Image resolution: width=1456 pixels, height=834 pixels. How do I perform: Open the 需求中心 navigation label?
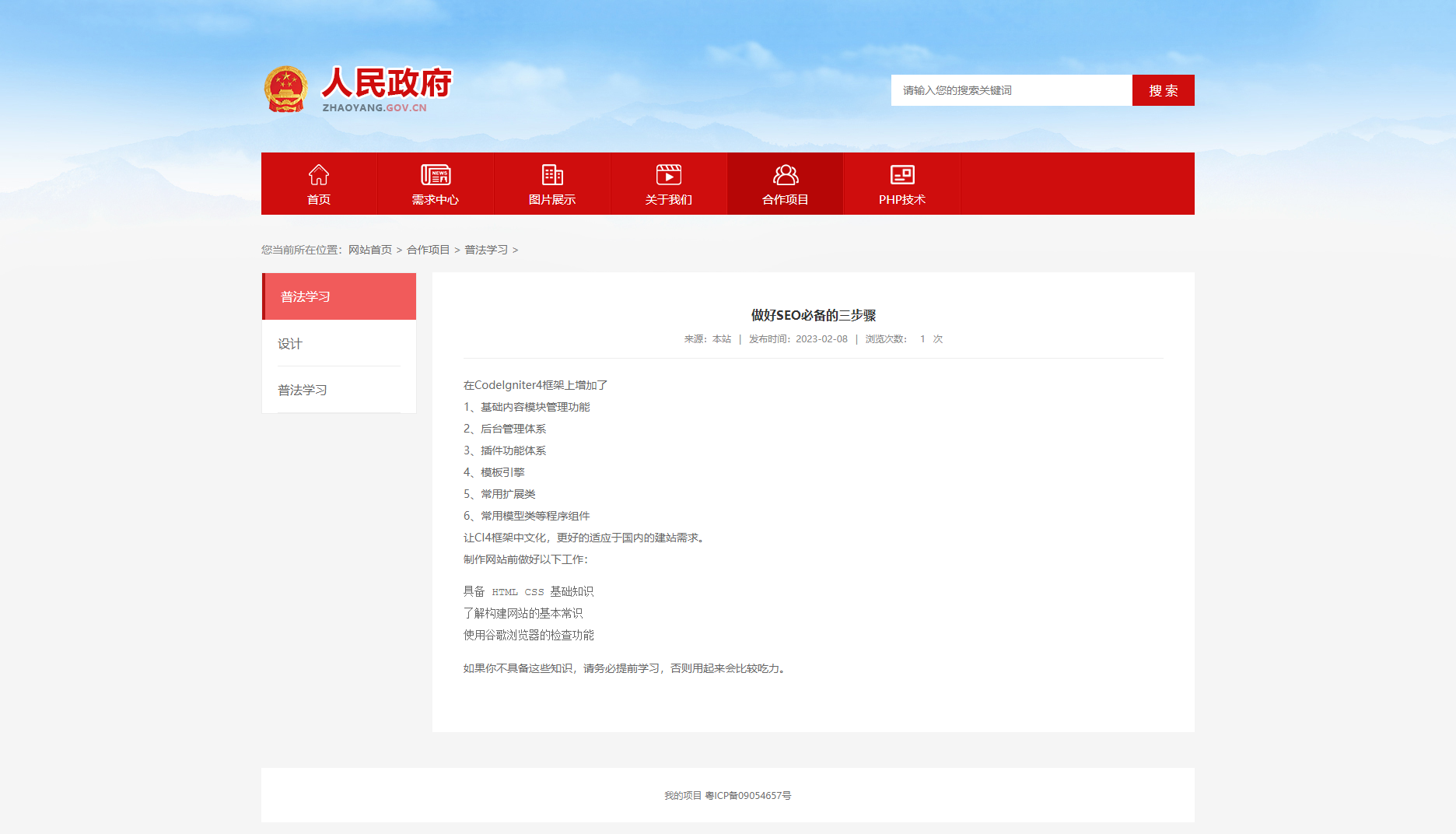436,200
